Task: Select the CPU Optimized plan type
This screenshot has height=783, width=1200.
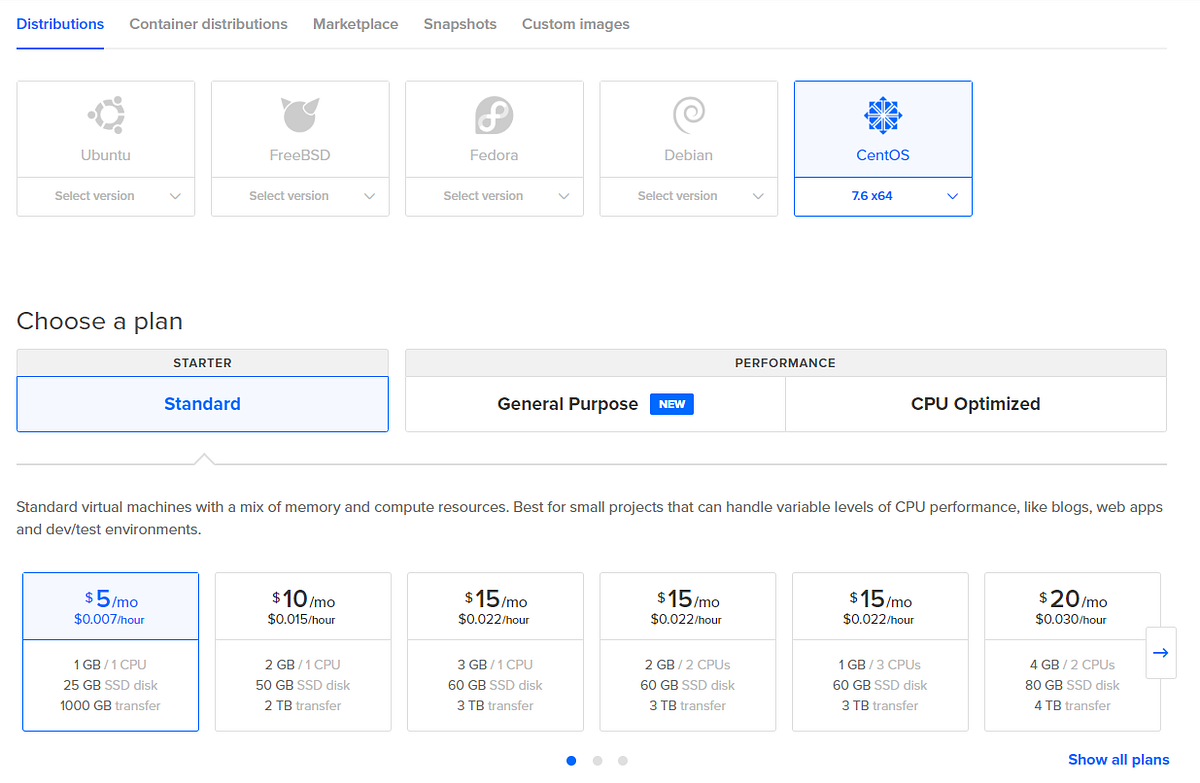Action: pyautogui.click(x=976, y=404)
